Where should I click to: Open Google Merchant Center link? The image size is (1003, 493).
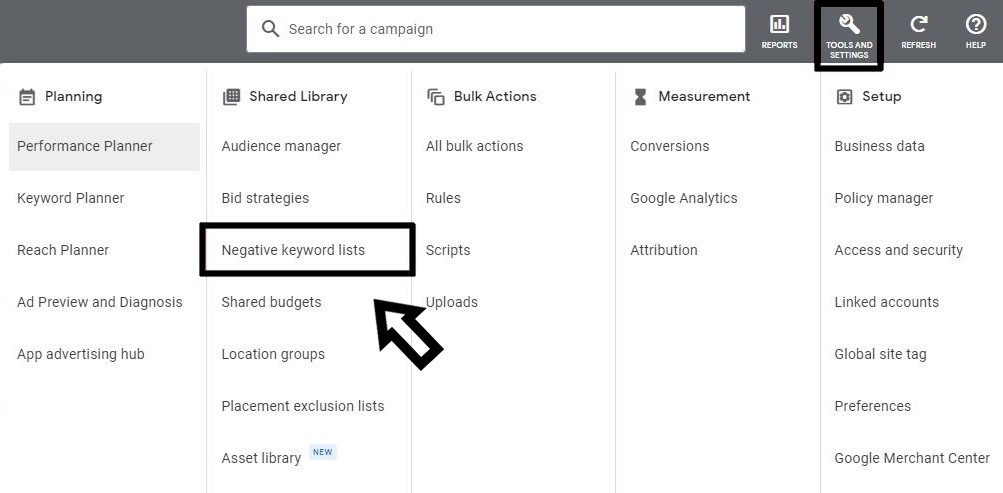point(912,458)
